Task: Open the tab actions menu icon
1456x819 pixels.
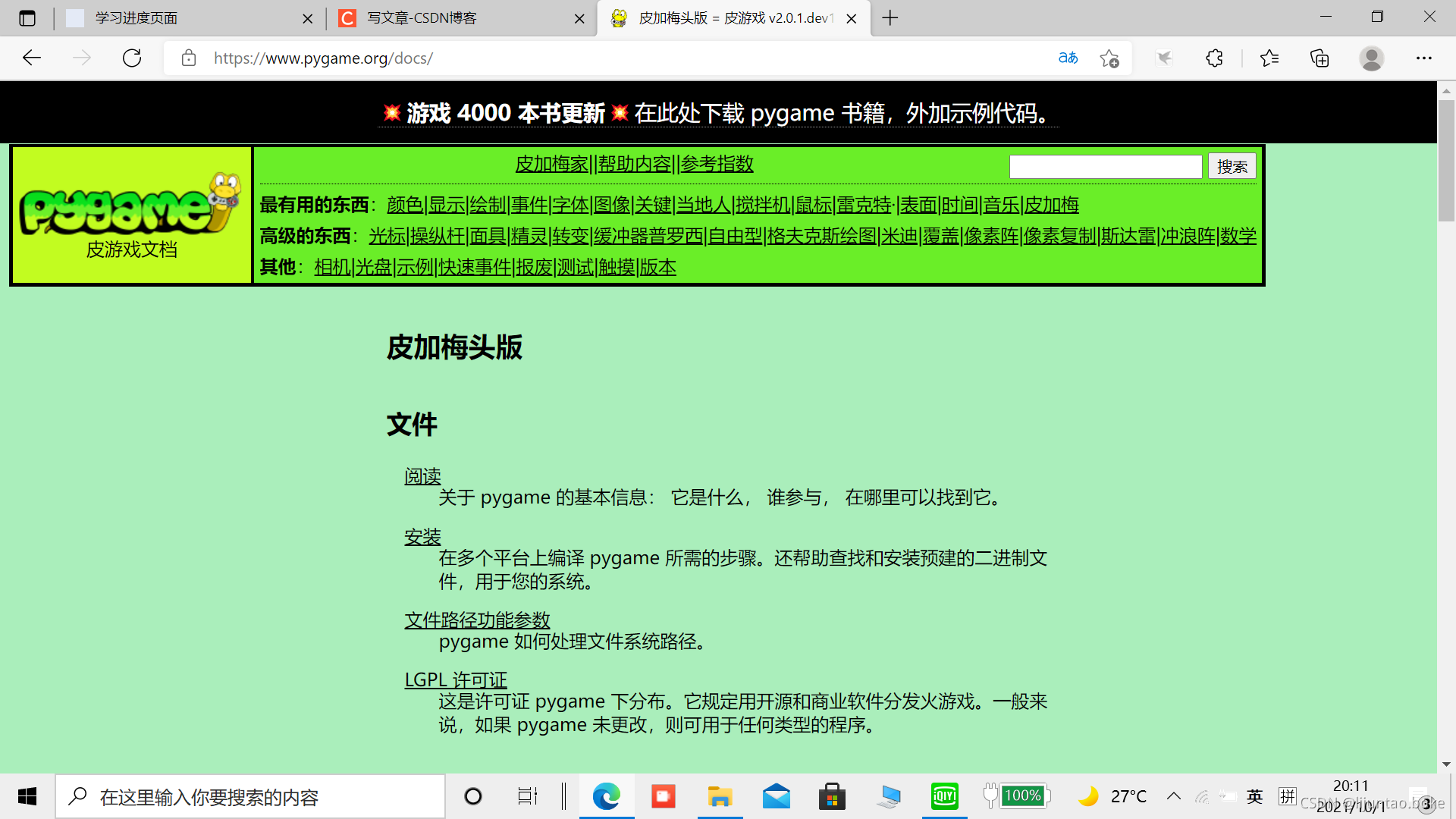Action: click(x=27, y=18)
